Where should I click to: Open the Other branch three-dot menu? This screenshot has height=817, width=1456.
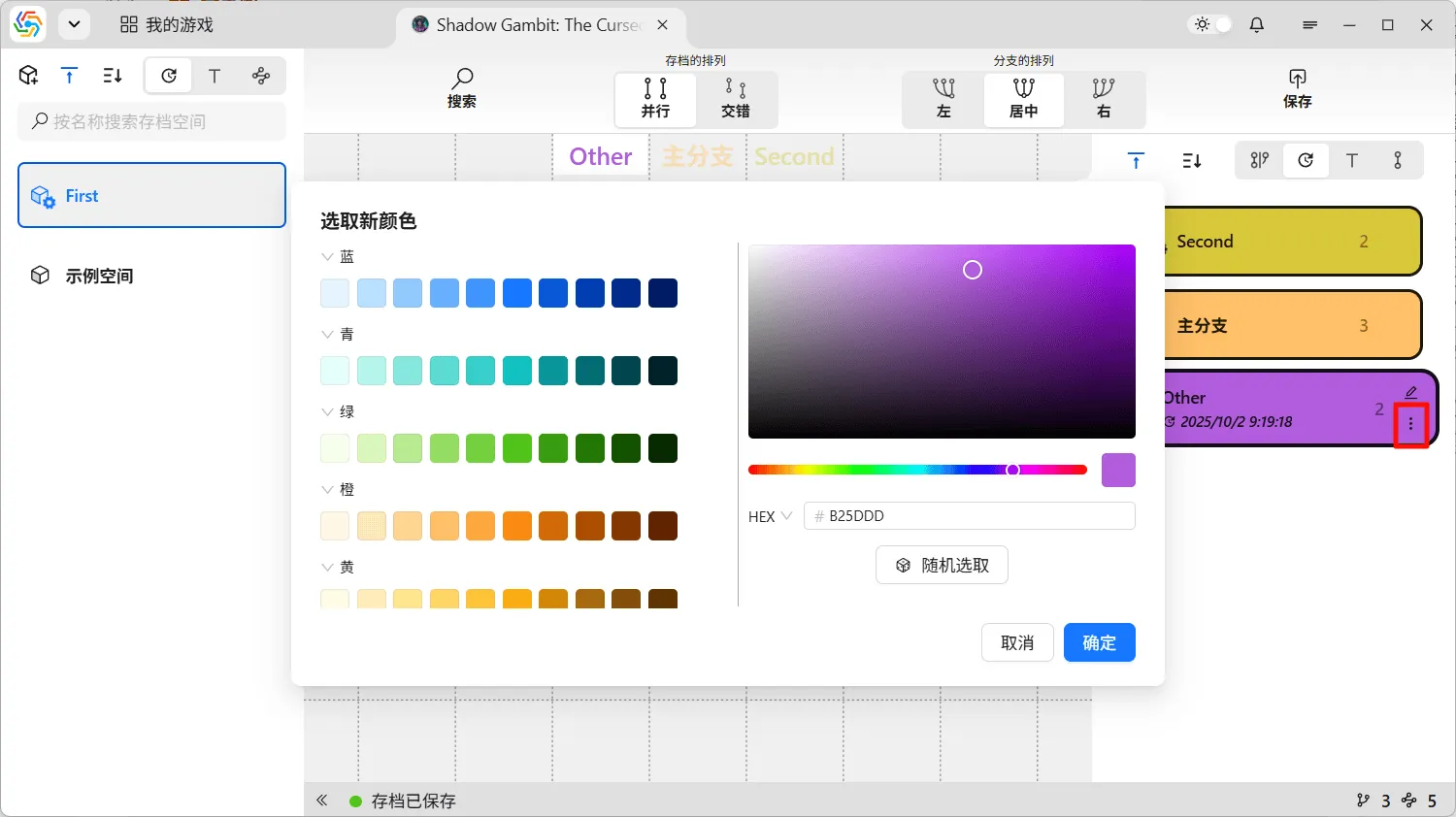pyautogui.click(x=1410, y=424)
